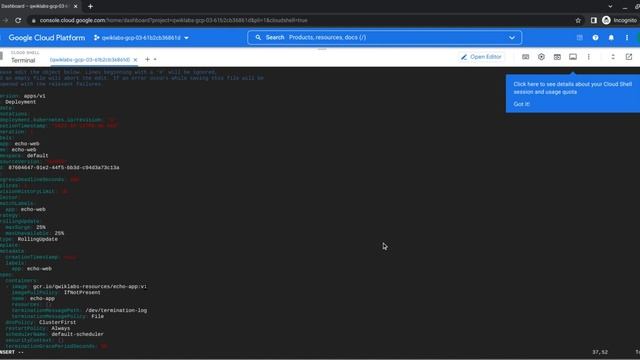Click the ClusterFirst dnsPolicy value
The height and width of the screenshot is (360, 640).
pyautogui.click(x=57, y=322)
